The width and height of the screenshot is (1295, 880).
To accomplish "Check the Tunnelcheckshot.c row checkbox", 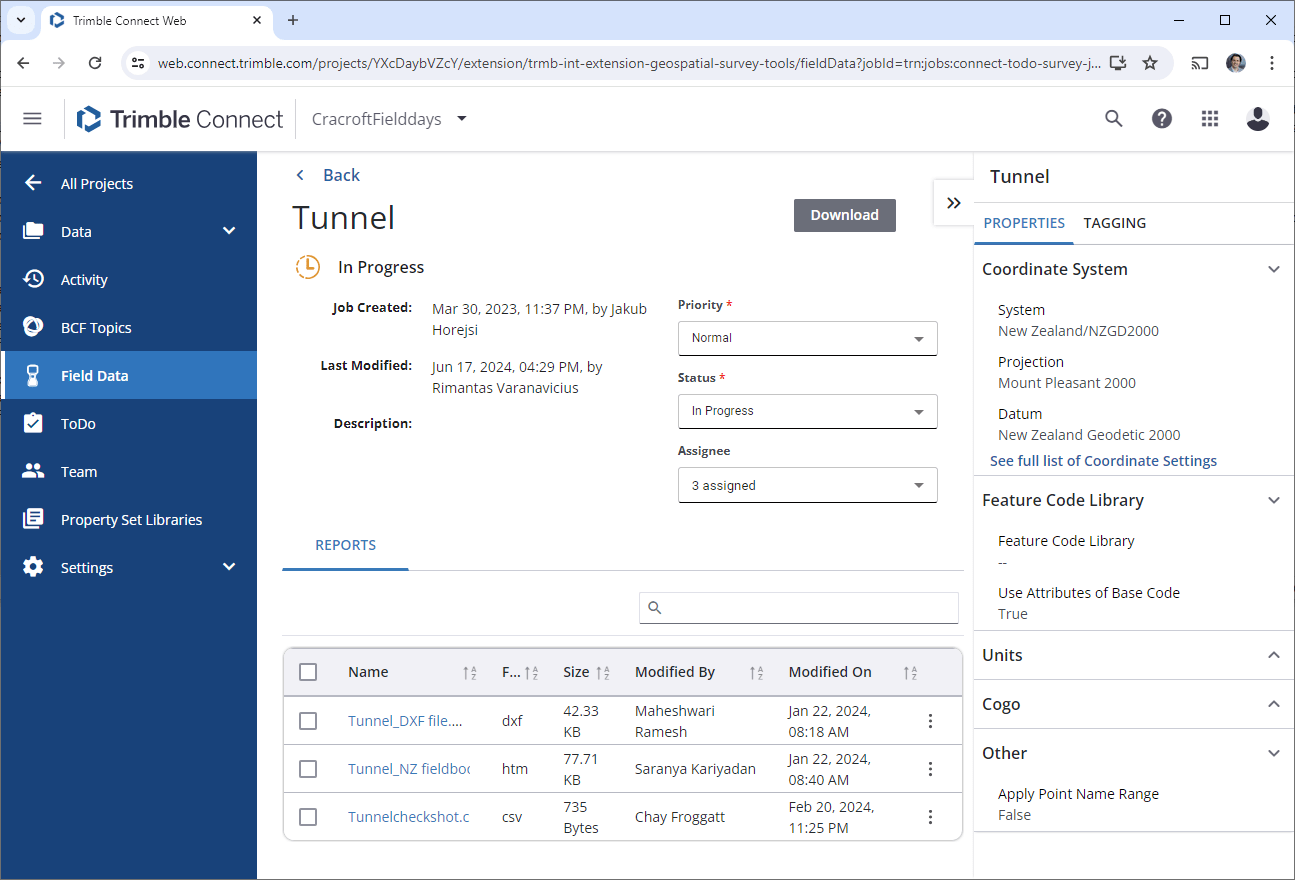I will click(x=308, y=817).
